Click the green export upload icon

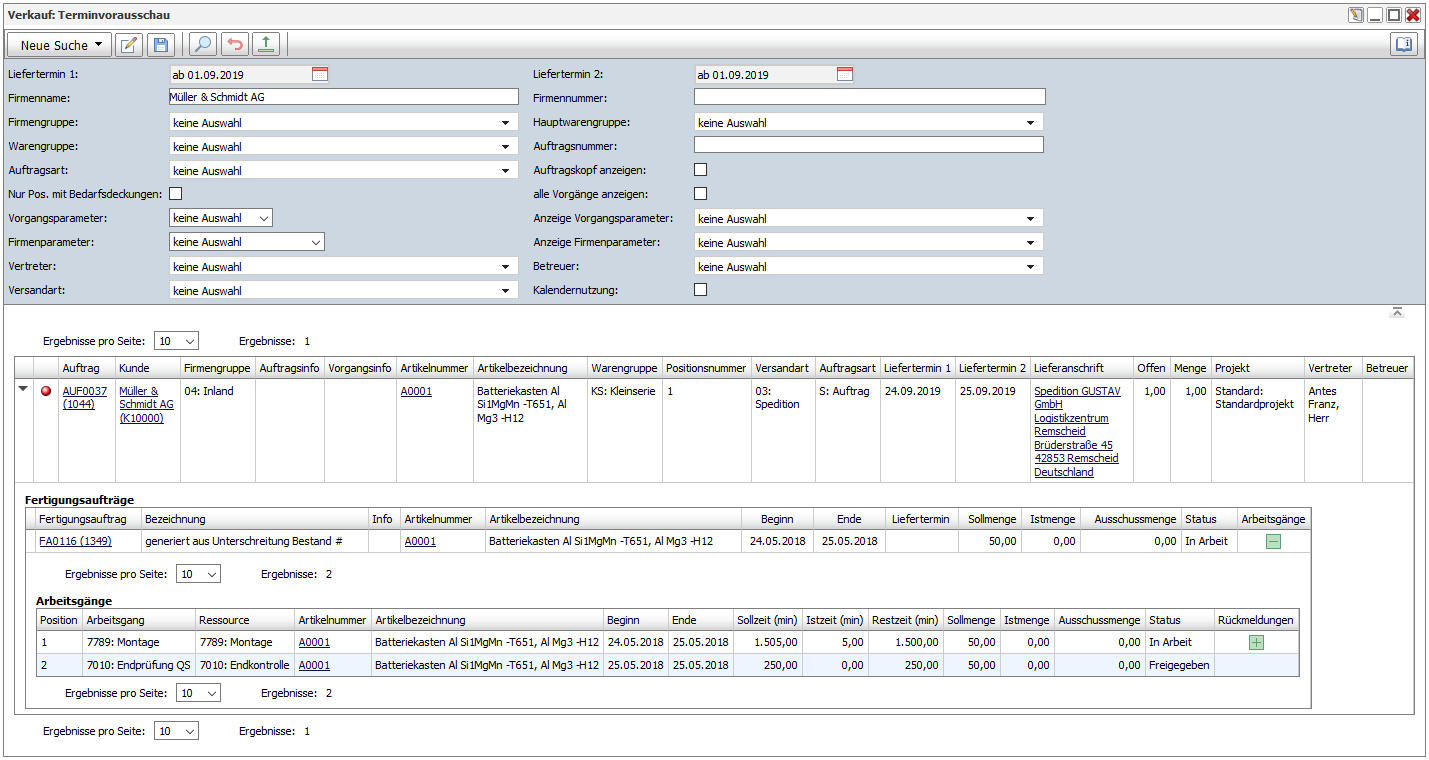pyautogui.click(x=266, y=45)
